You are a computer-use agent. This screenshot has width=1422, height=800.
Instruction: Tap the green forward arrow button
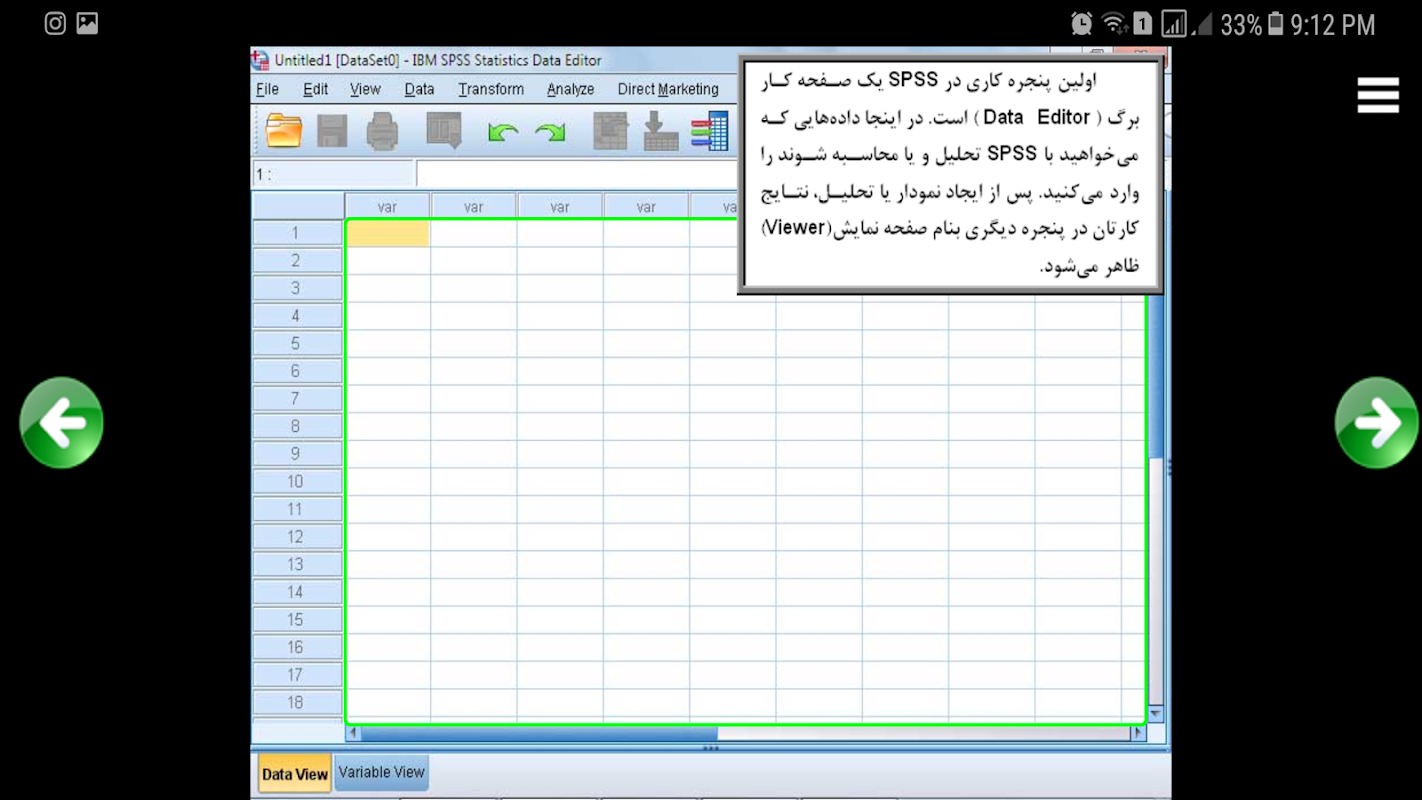[x=1377, y=423]
